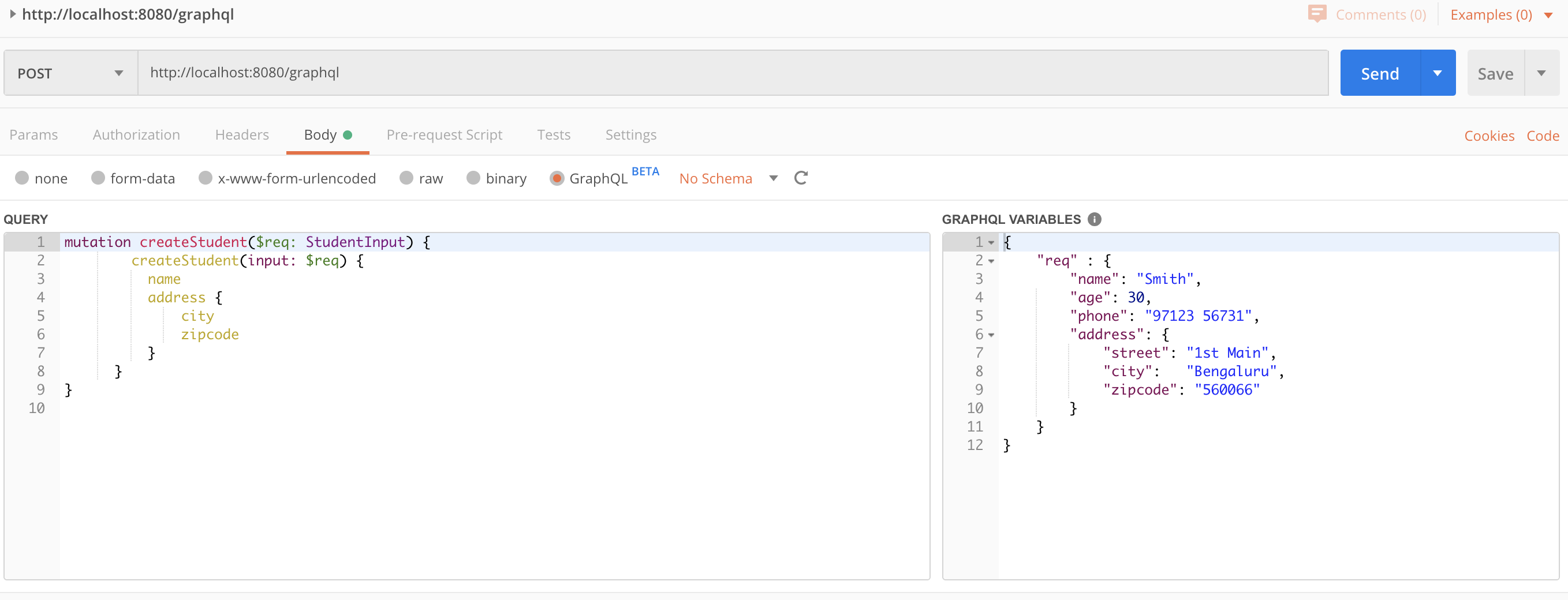
Task: Open the Pre-request Script tab
Action: 444,134
